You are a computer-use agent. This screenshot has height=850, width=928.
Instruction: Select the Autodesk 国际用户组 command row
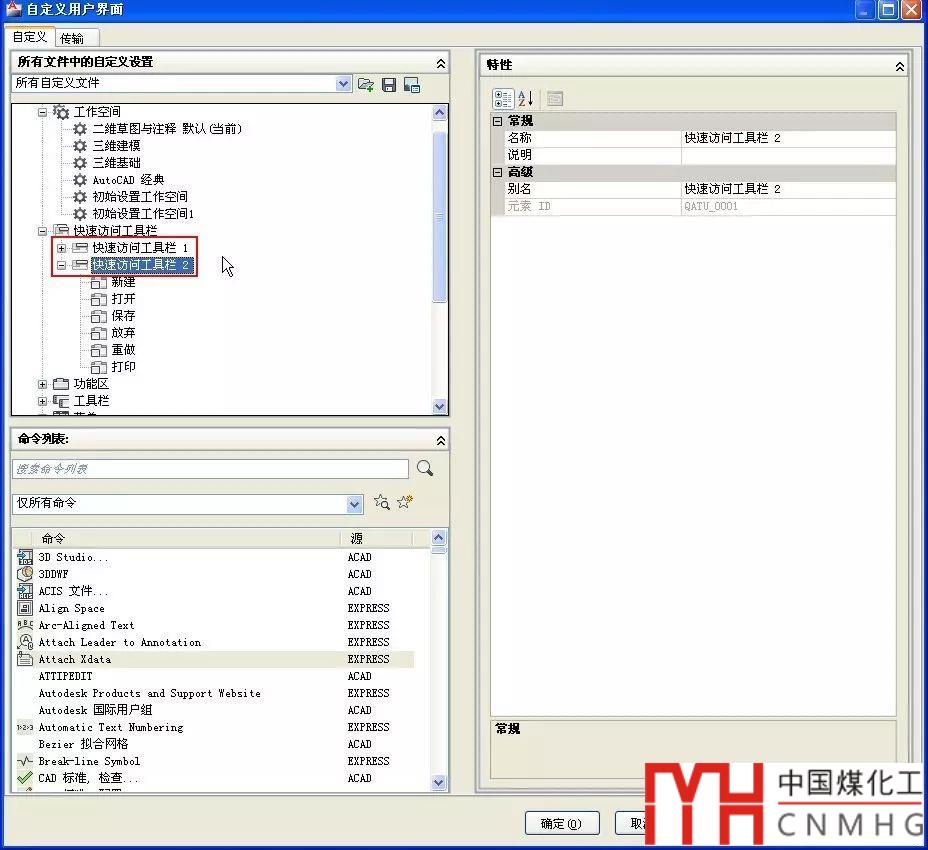pos(215,710)
